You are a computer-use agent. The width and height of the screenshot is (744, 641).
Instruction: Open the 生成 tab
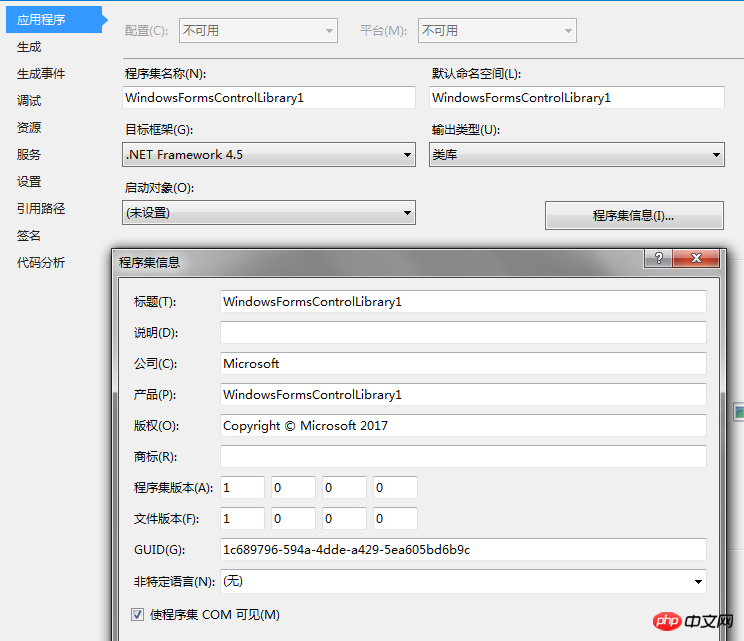point(29,47)
